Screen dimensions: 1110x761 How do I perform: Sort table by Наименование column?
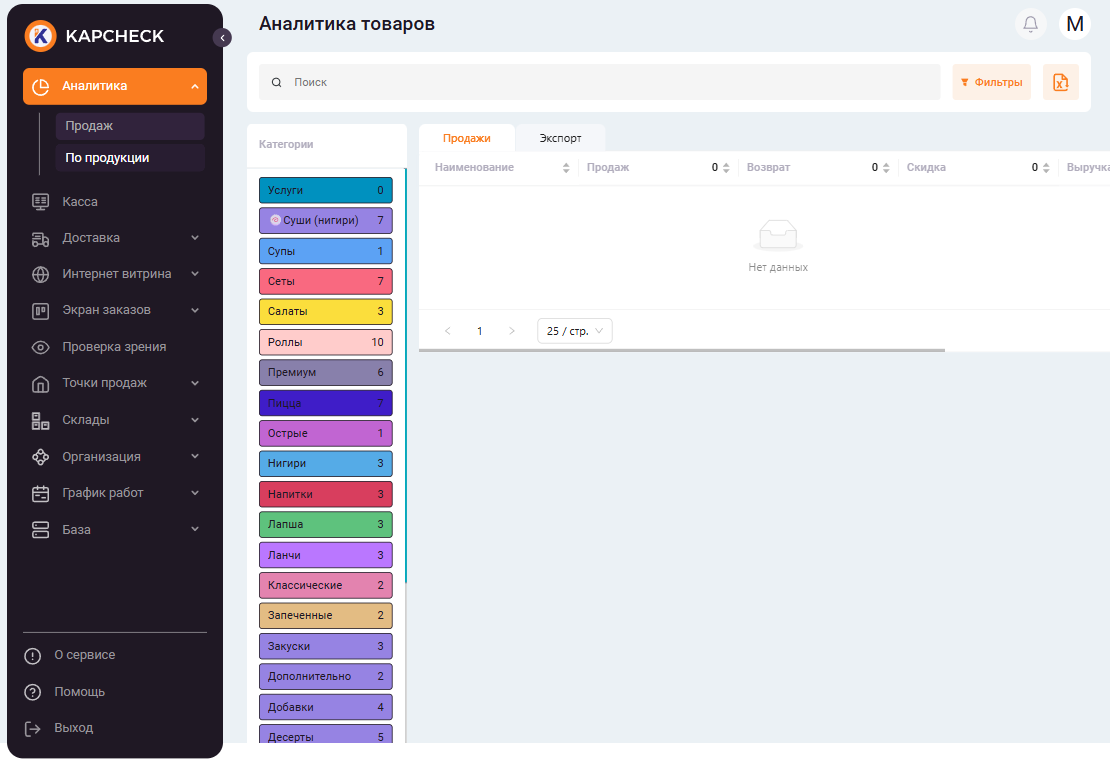[x=566, y=168]
